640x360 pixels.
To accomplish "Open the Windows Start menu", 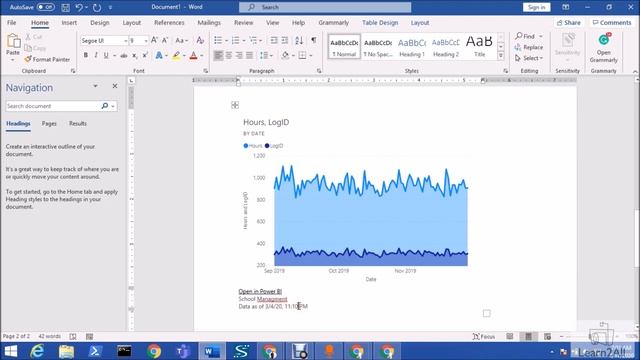I will click(11, 351).
